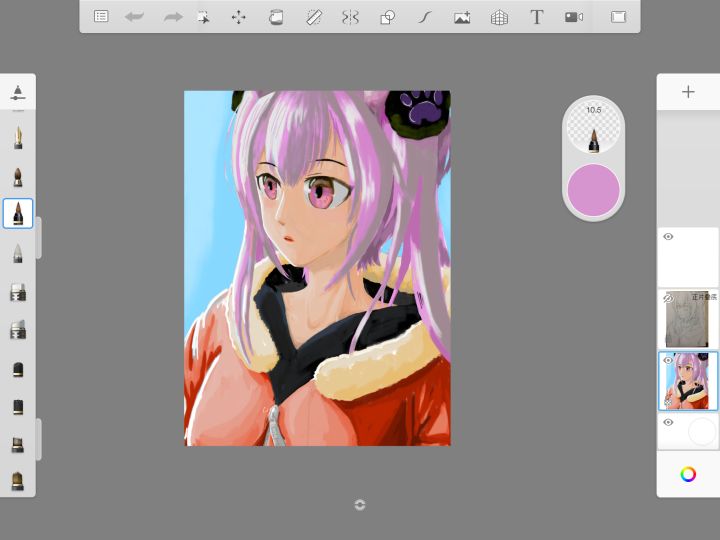Hide the colored anime painting layer
This screenshot has width=720, height=540.
coord(668,360)
